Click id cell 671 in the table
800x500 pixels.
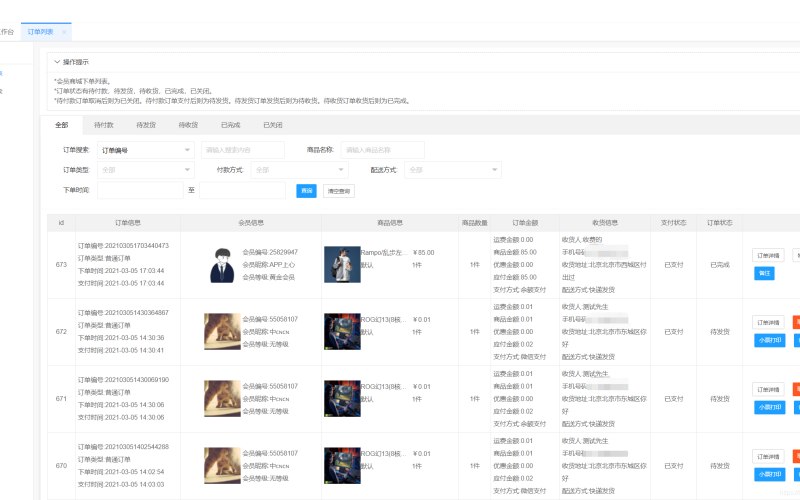click(x=61, y=399)
